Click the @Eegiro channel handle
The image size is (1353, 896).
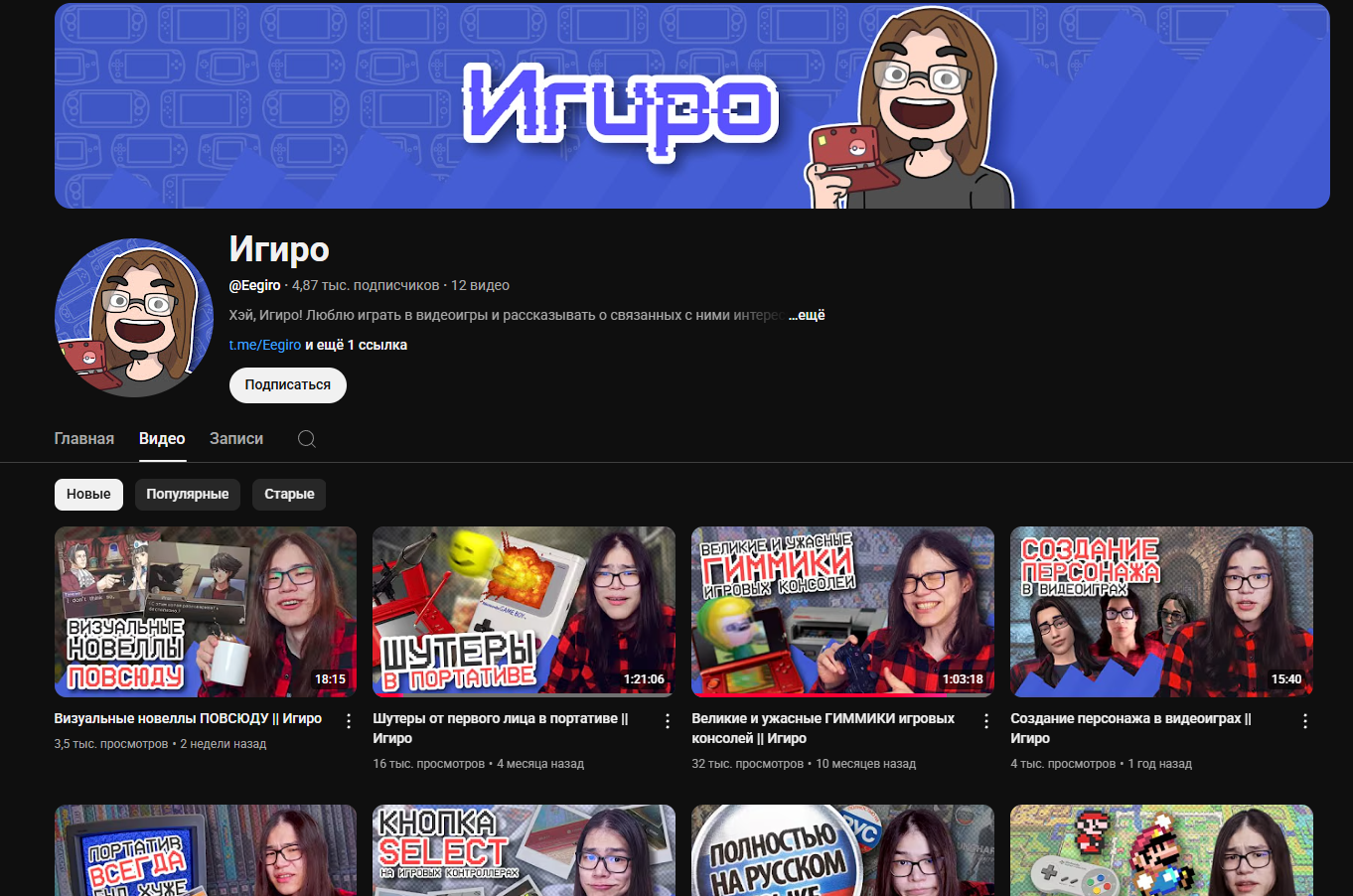[255, 285]
